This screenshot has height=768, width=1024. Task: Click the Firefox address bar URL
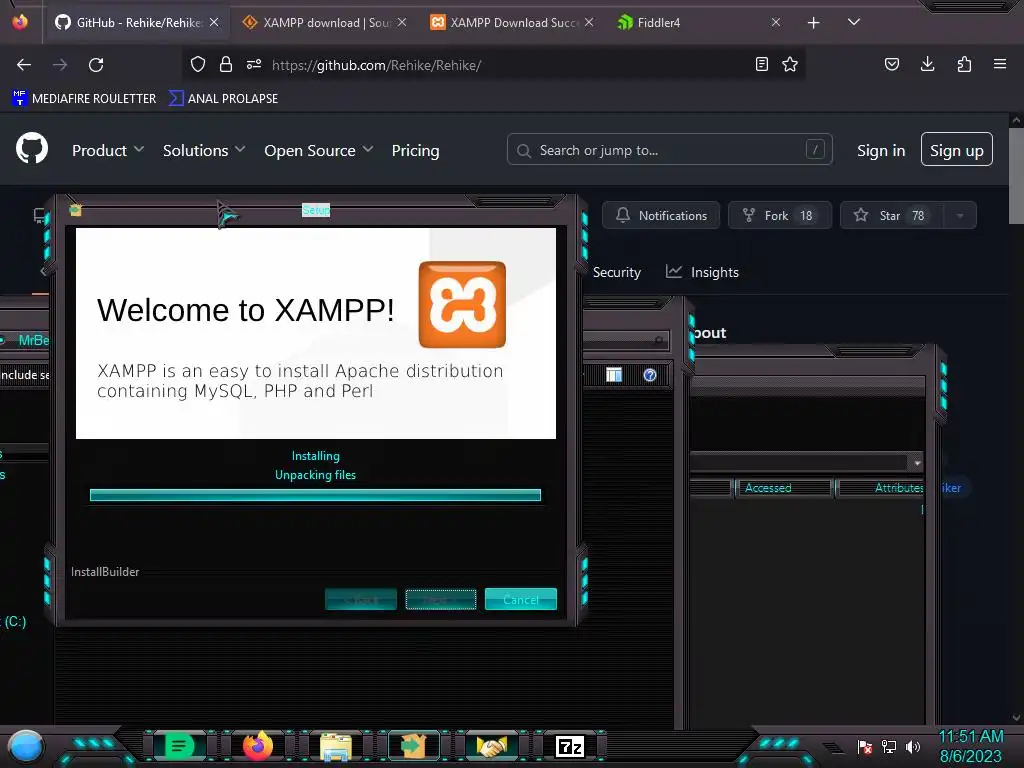(376, 65)
